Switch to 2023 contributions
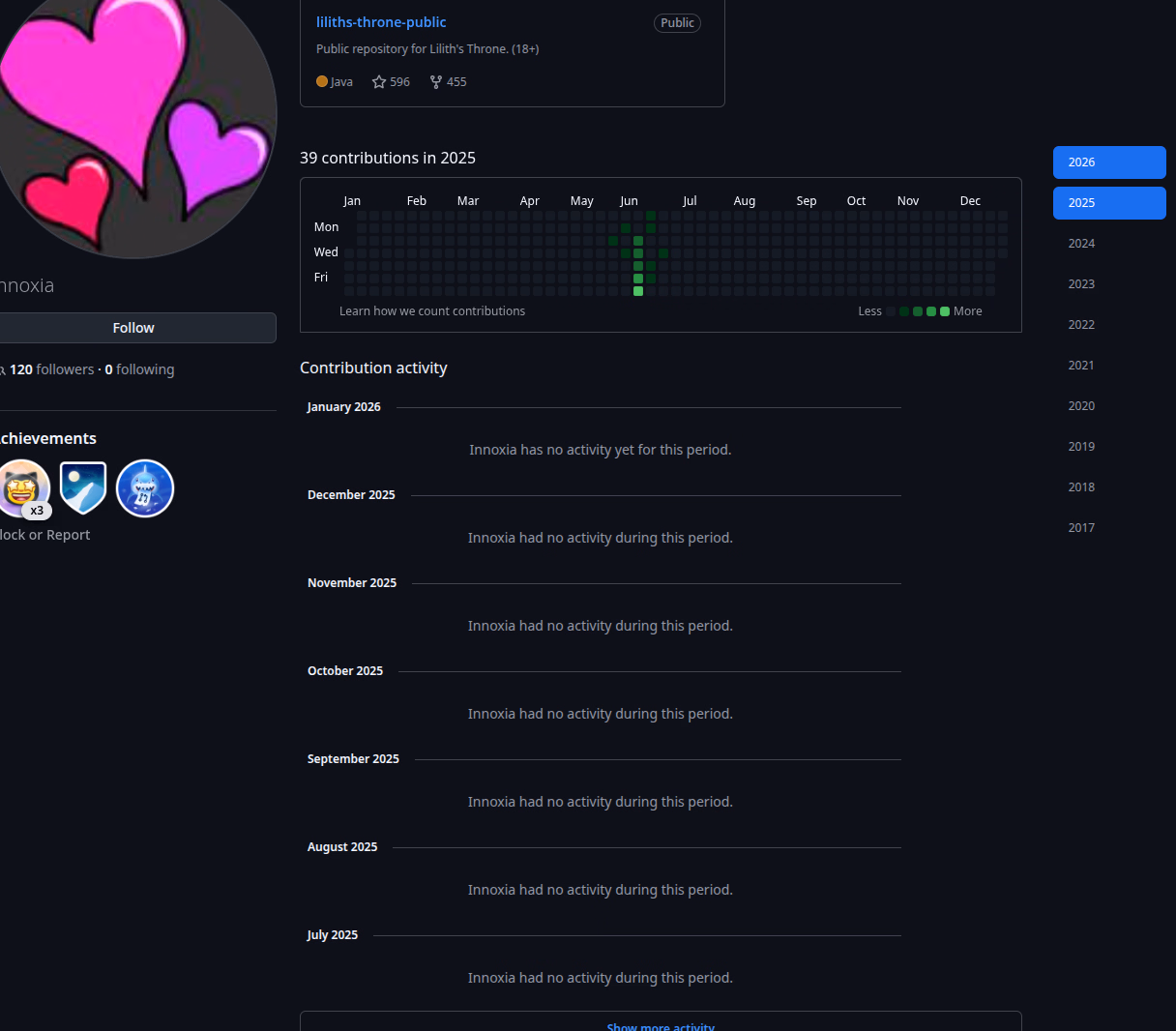Image resolution: width=1176 pixels, height=1031 pixels. pos(1081,284)
